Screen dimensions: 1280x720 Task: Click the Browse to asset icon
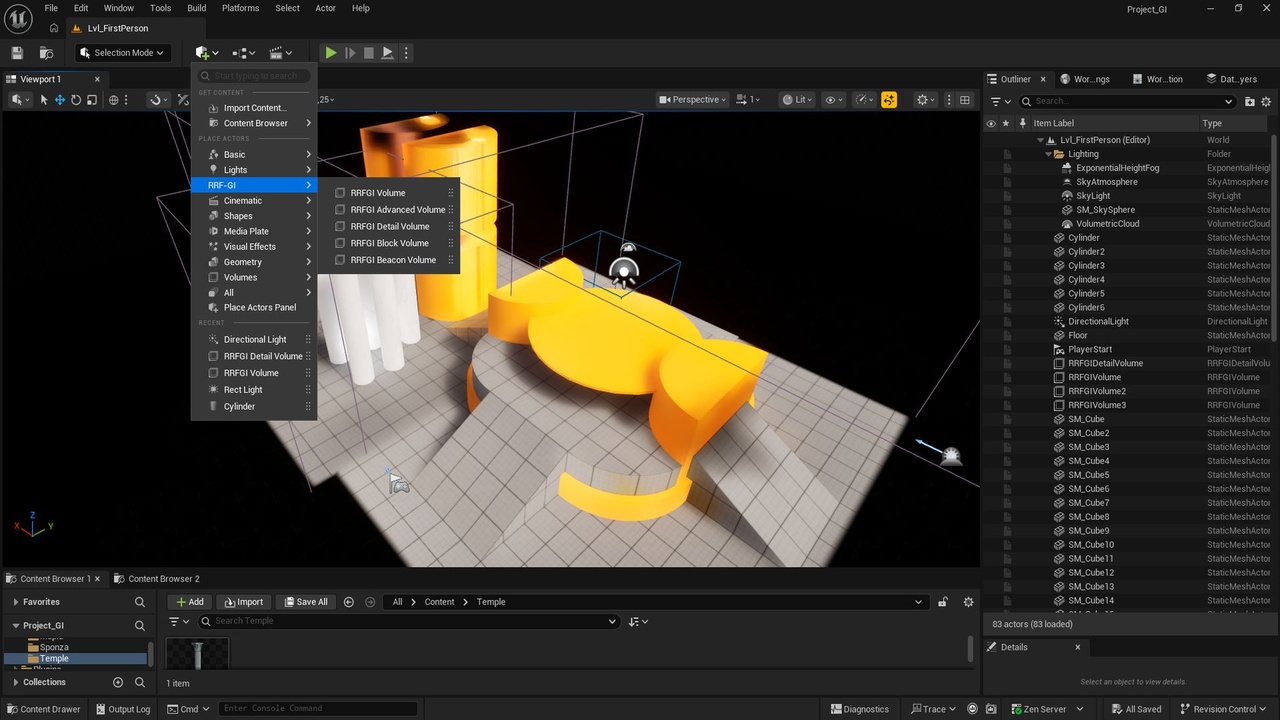pos(46,53)
